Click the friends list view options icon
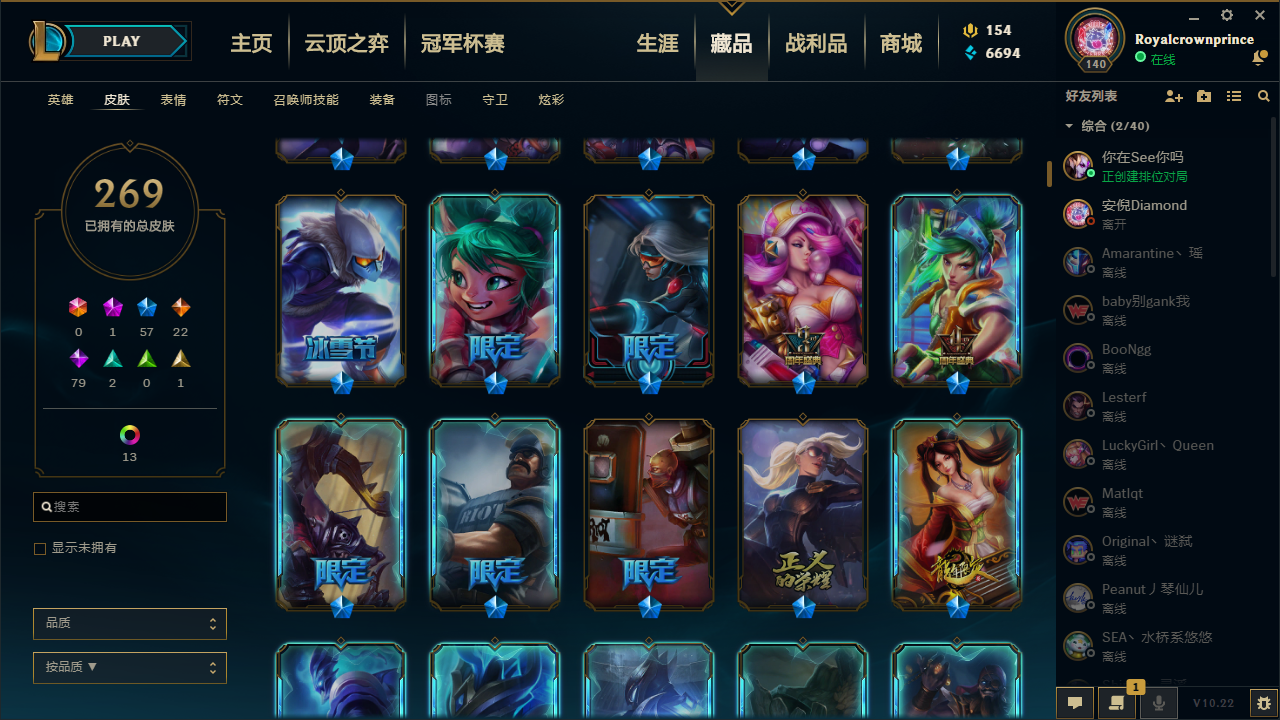Viewport: 1280px width, 720px height. pos(1234,96)
